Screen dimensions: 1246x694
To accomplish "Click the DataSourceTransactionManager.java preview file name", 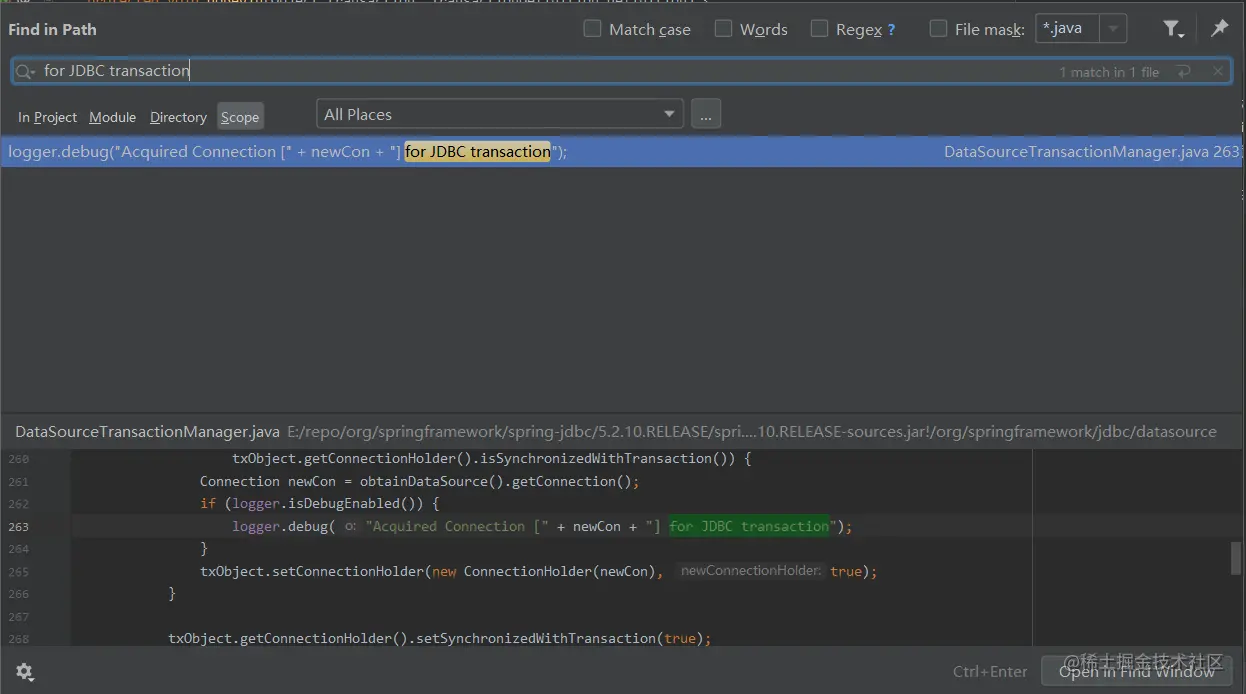I will (147, 432).
